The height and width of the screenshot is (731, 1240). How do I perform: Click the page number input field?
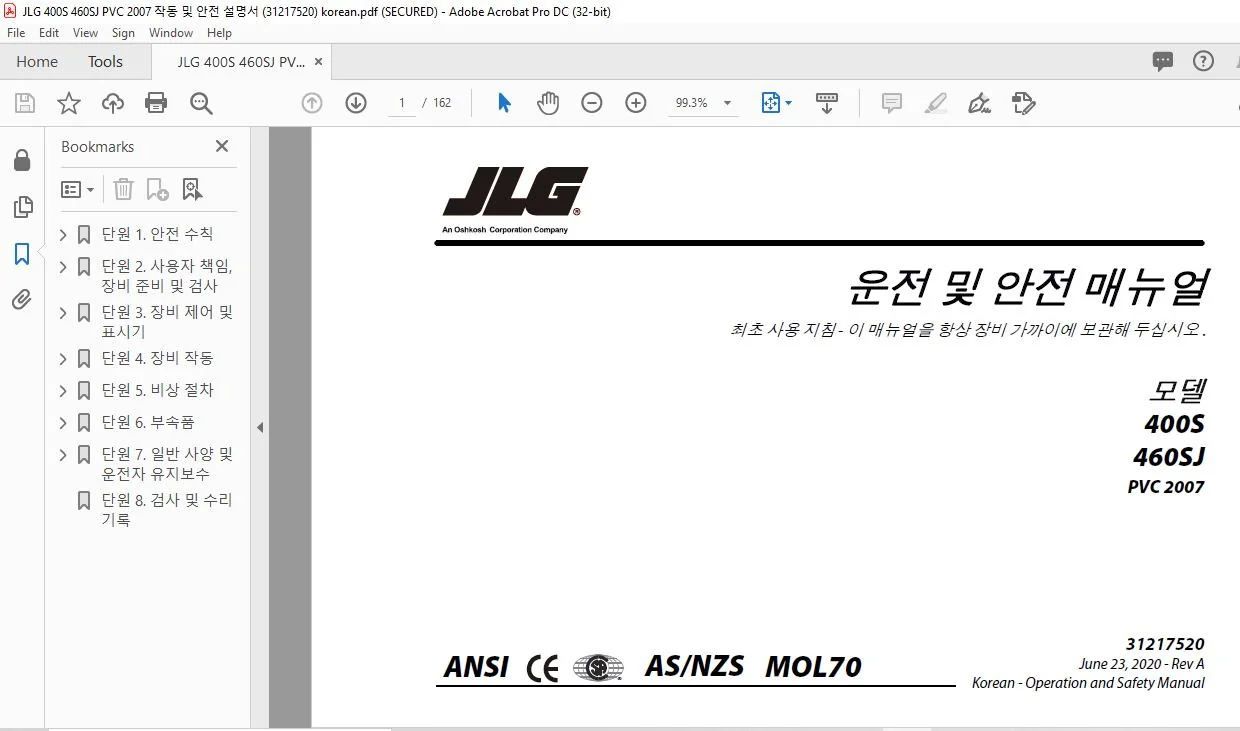coord(401,103)
